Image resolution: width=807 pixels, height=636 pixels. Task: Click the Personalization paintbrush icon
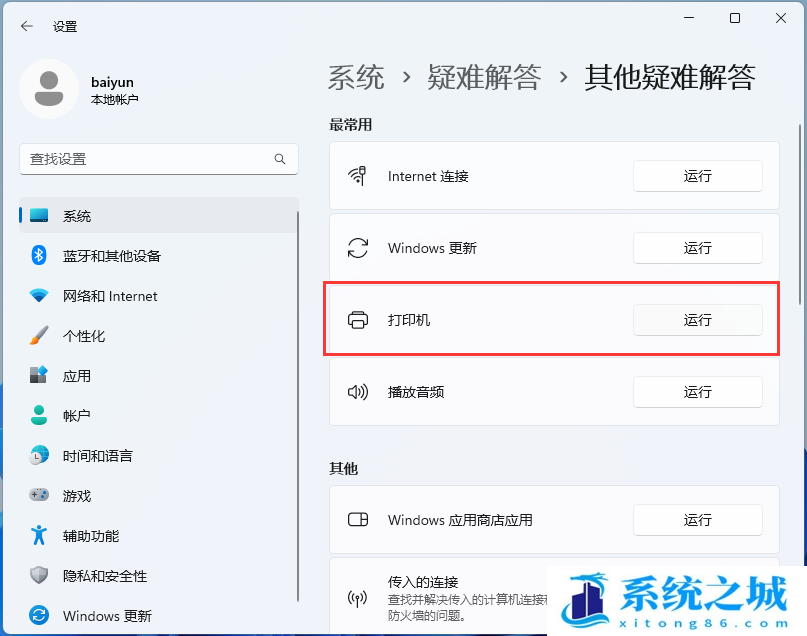(39, 335)
